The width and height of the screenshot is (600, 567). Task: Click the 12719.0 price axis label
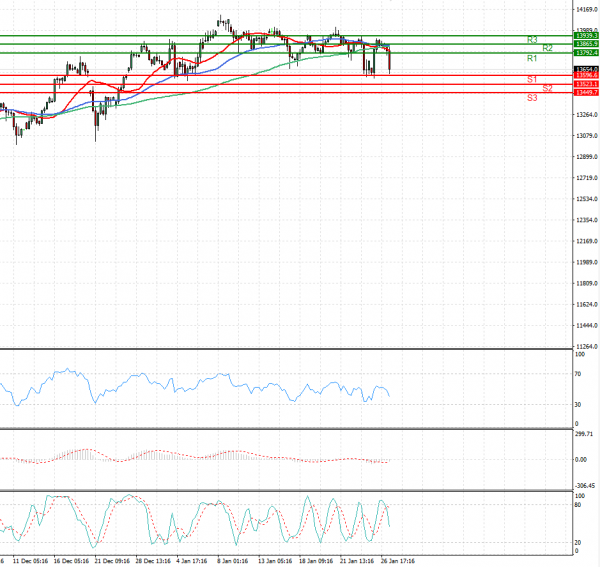point(587,178)
